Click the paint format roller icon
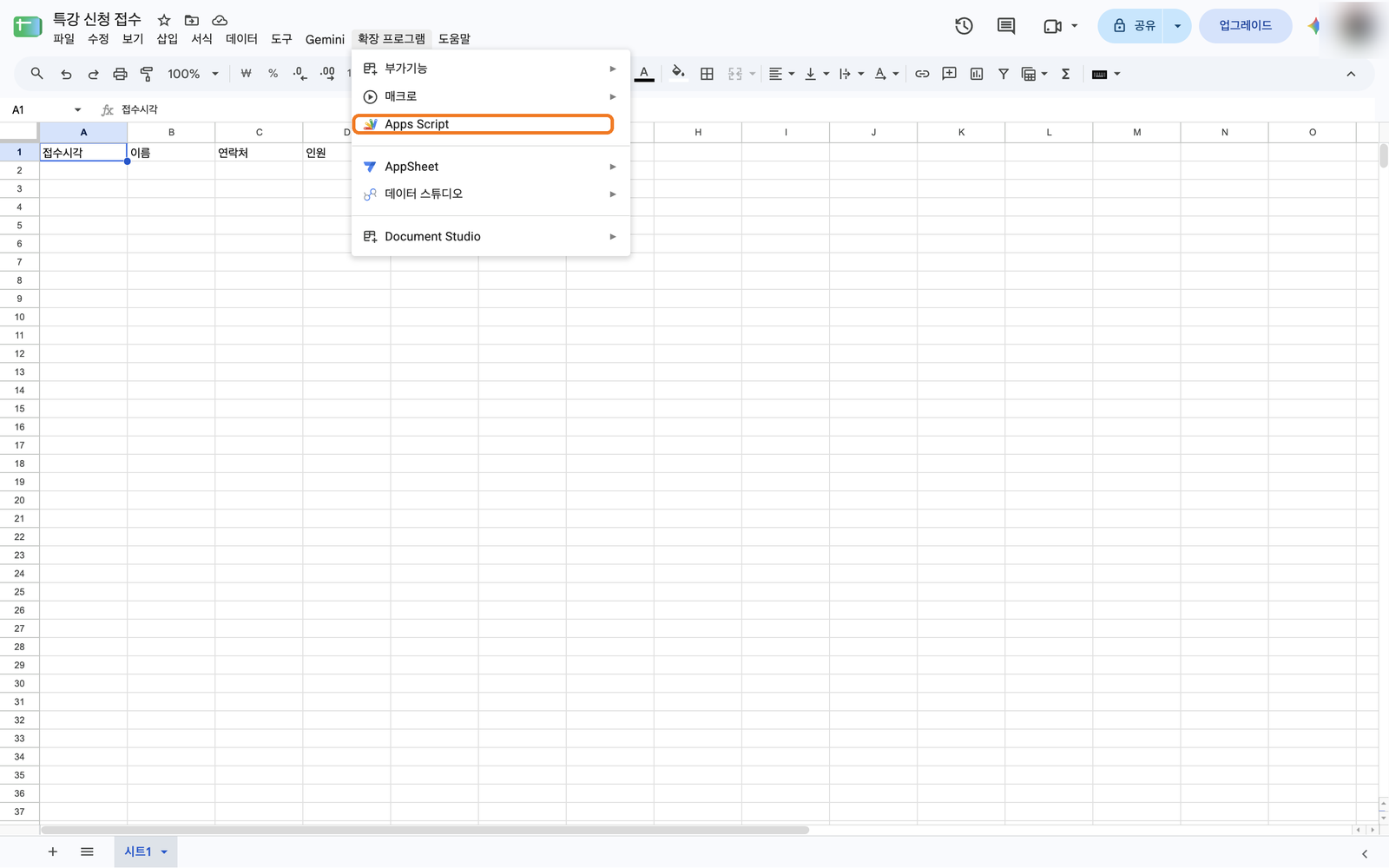The width and height of the screenshot is (1389, 868). click(x=147, y=74)
